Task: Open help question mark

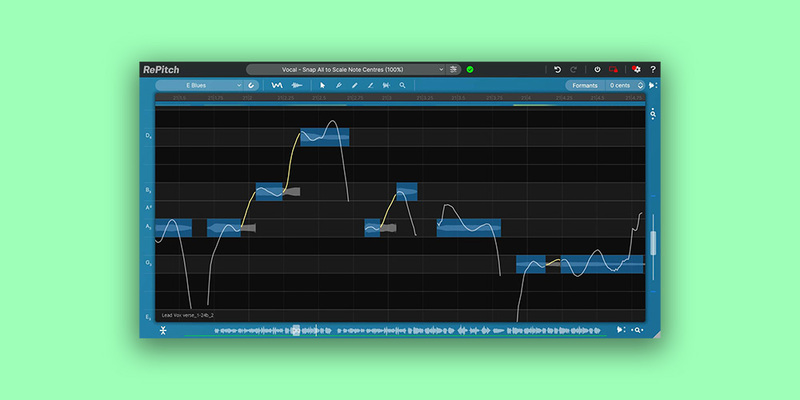Action: pyautogui.click(x=653, y=69)
